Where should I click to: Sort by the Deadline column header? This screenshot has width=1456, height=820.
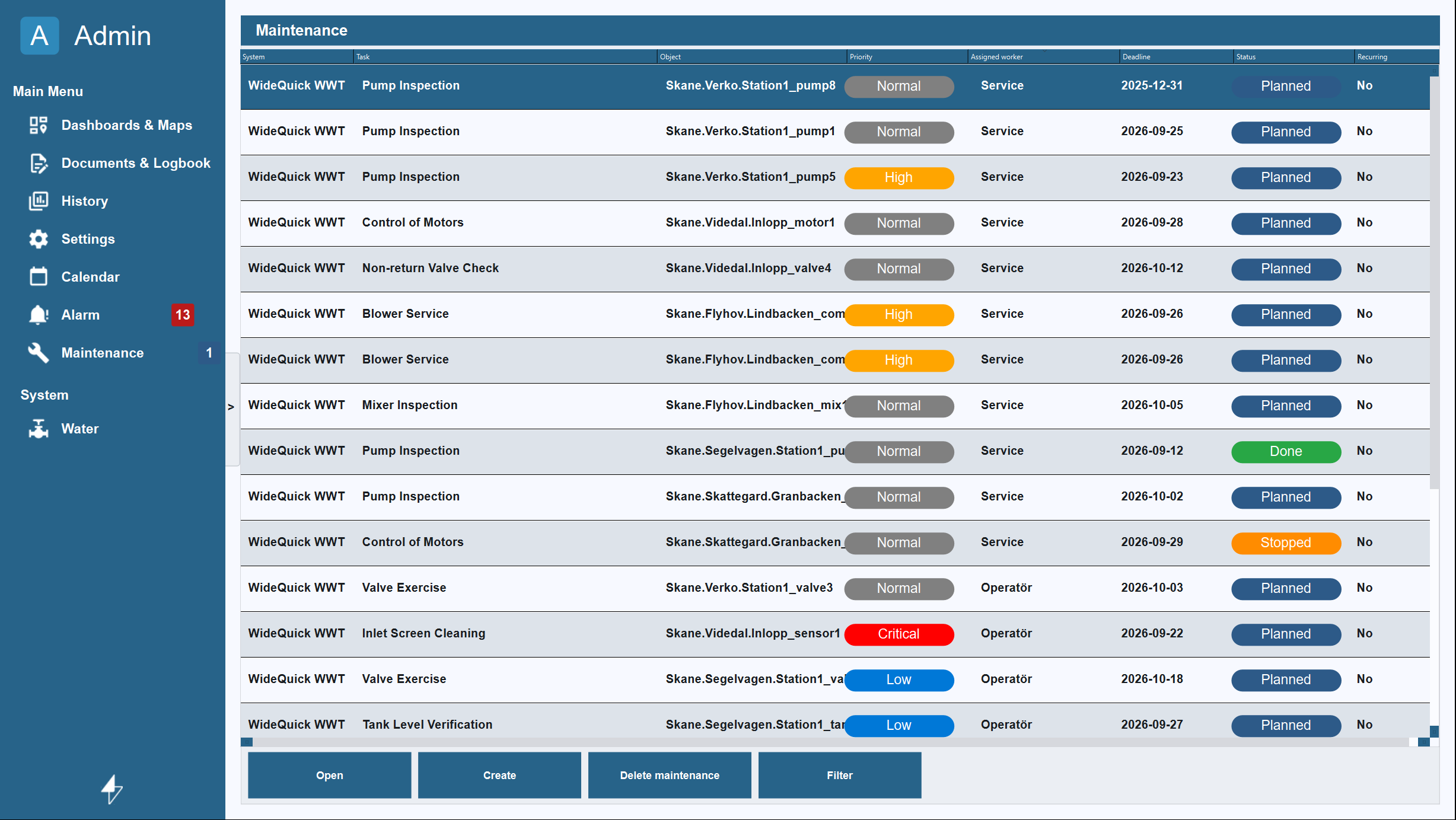click(x=1176, y=57)
